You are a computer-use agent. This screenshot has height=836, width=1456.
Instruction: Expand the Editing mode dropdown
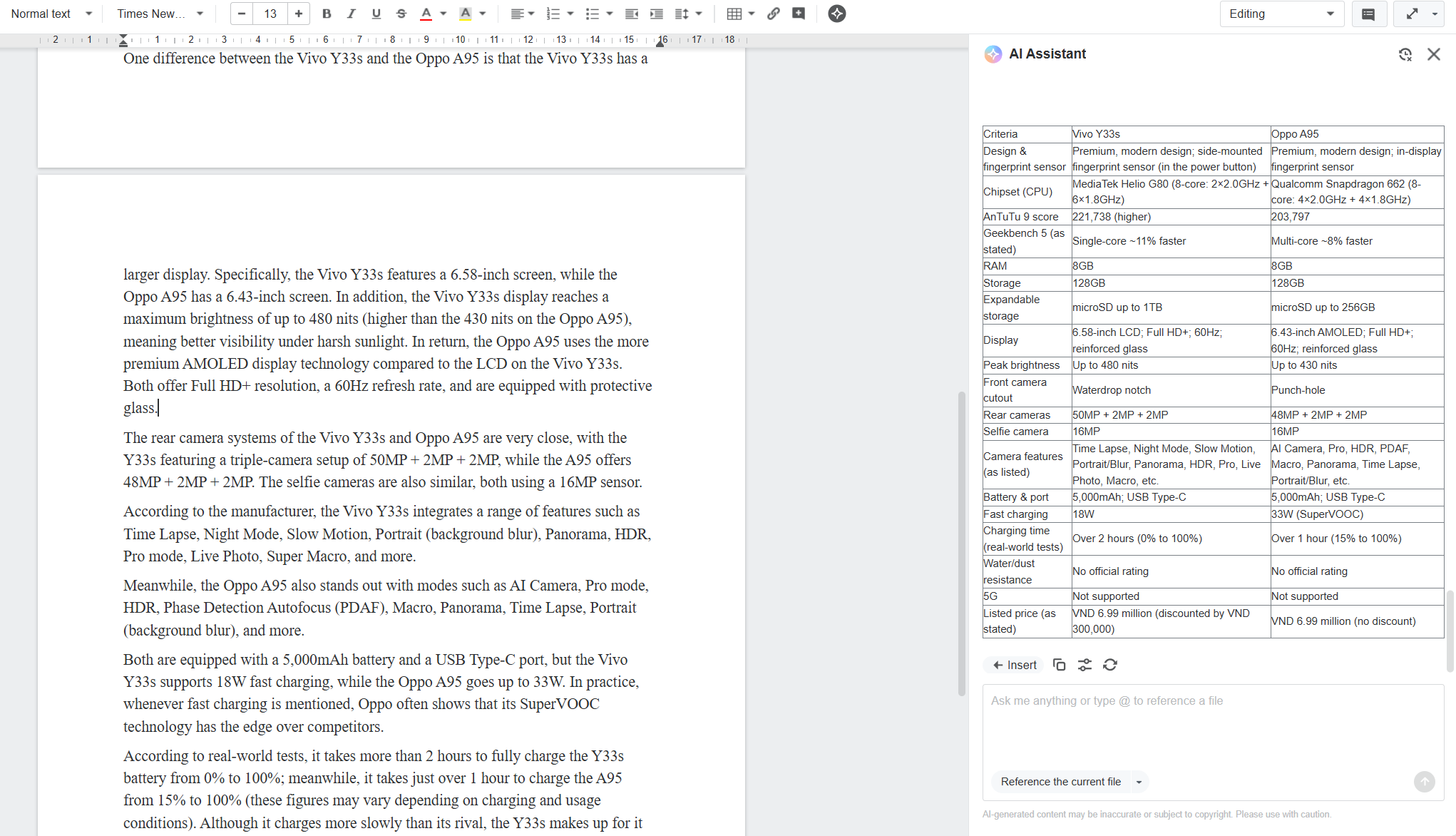[1281, 14]
